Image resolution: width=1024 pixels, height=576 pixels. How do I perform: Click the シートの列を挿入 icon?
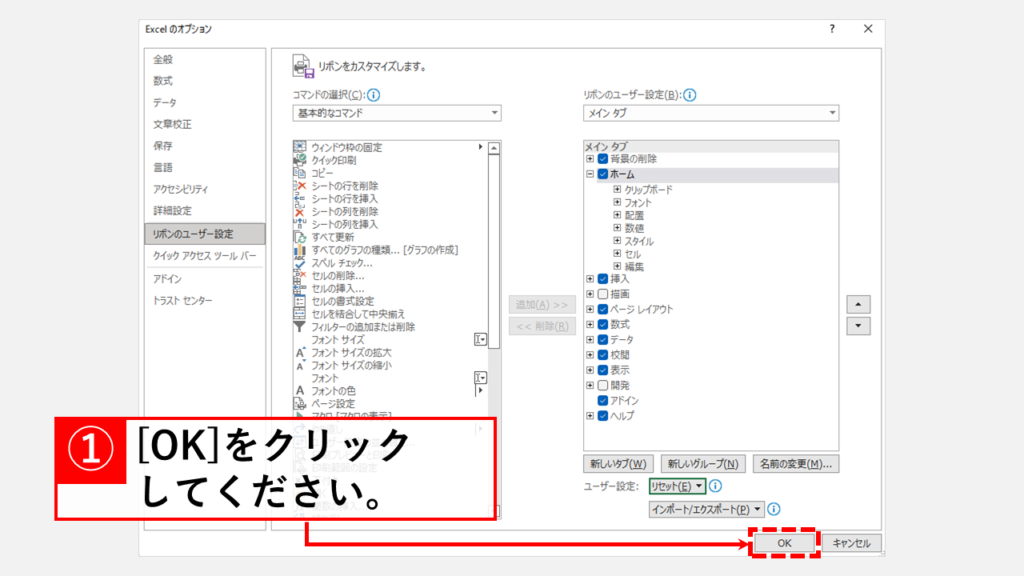tap(300, 224)
